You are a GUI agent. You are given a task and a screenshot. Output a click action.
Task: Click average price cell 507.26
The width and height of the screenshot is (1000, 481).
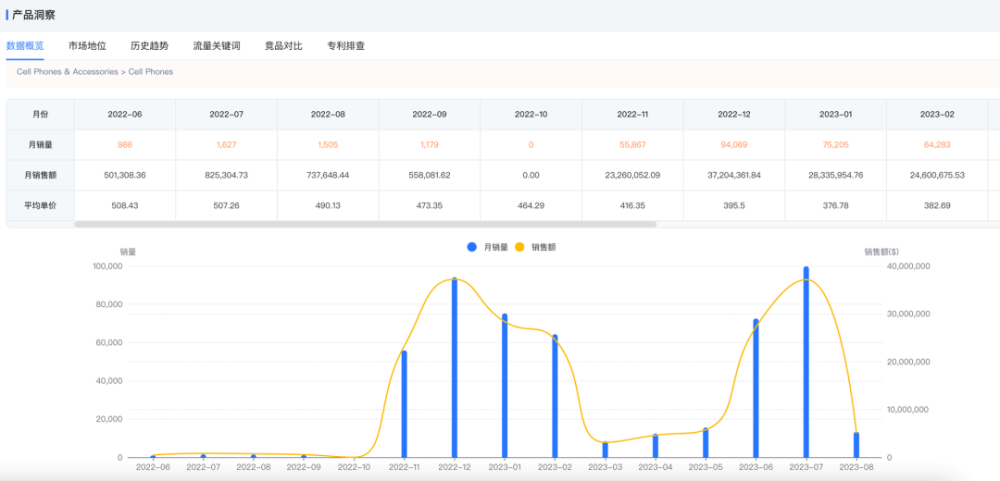(226, 205)
